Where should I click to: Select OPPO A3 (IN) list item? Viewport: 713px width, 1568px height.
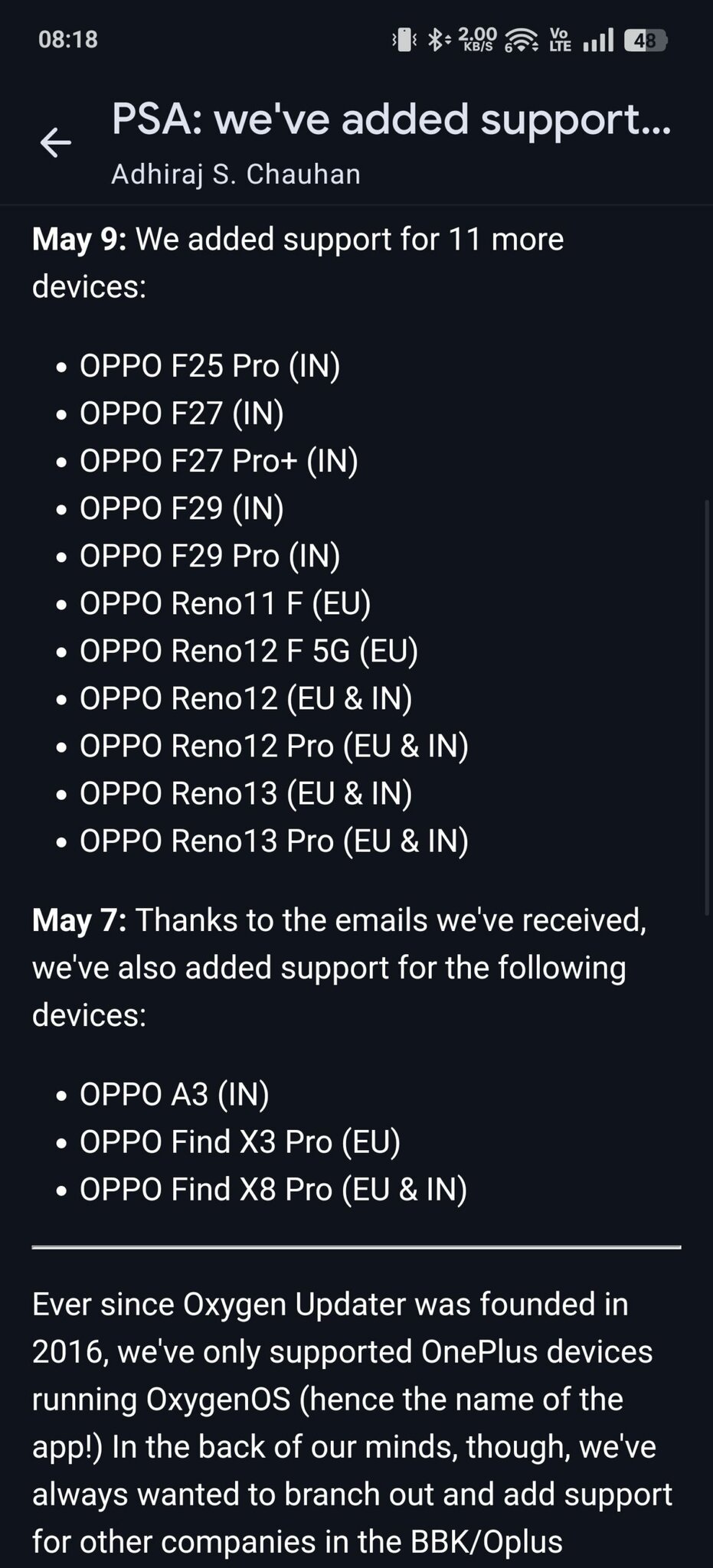[x=175, y=1094]
